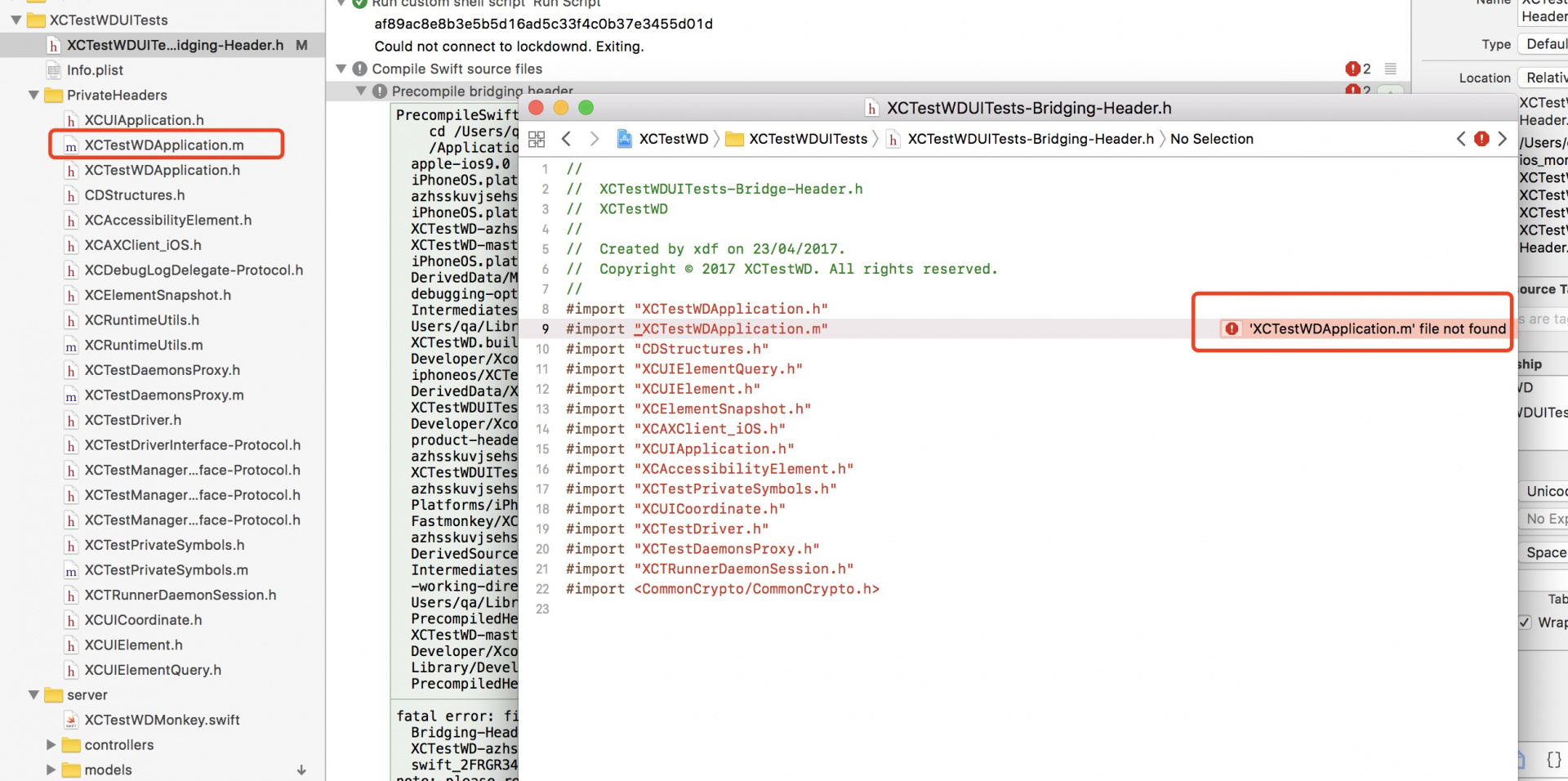Open XCElementSnapshot.h file
The height and width of the screenshot is (781, 1568).
(x=157, y=295)
